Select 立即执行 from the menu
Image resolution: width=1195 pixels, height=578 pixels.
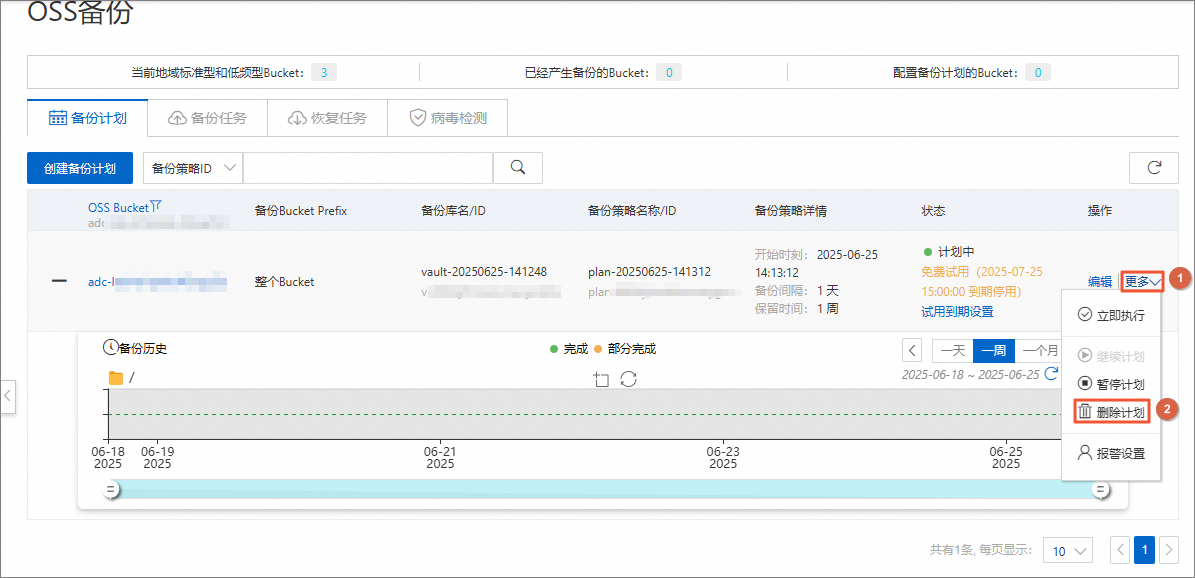pos(1111,315)
